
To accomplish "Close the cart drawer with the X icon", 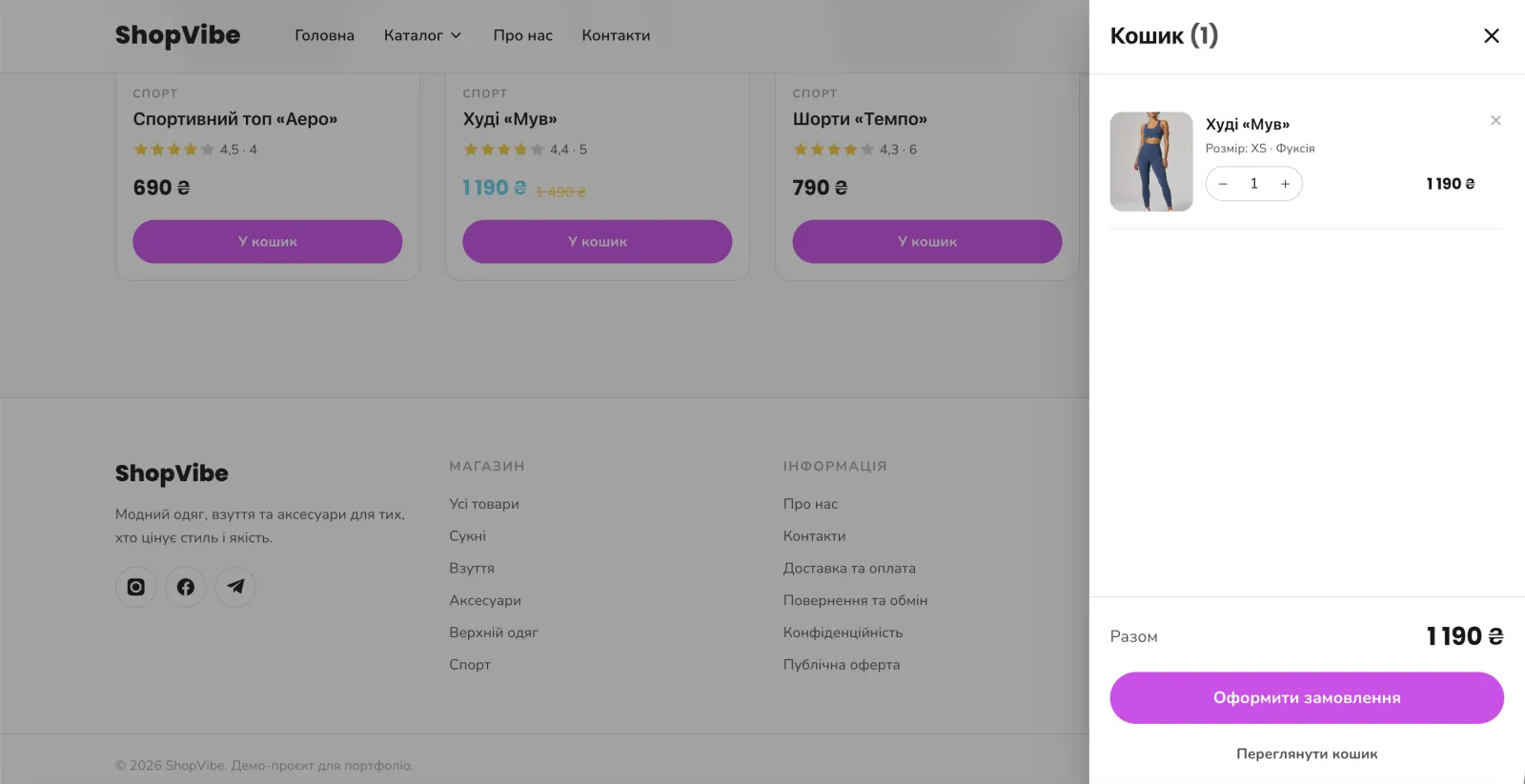I will [x=1492, y=35].
